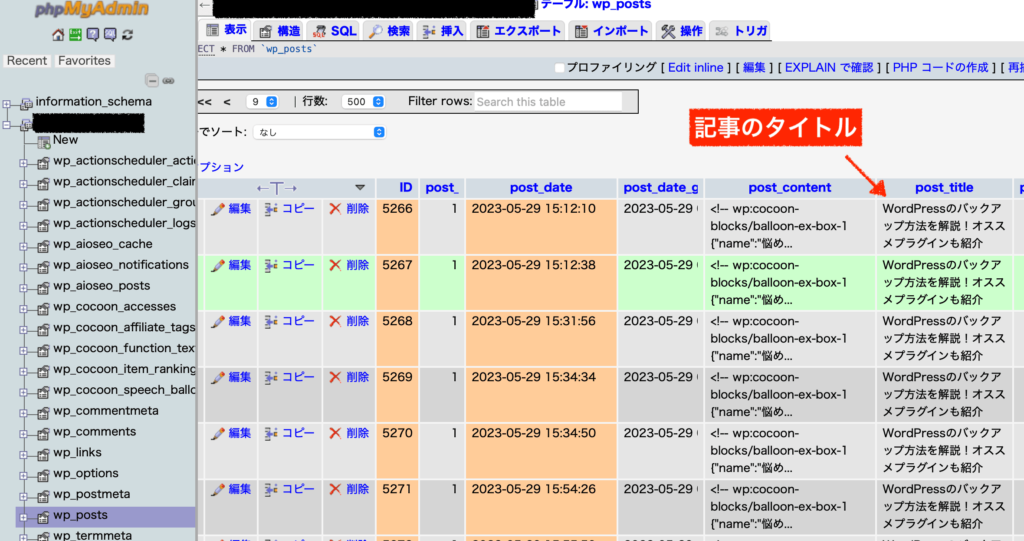
Task: Open the wp_cocoon_accesses table
Action: coord(115,306)
